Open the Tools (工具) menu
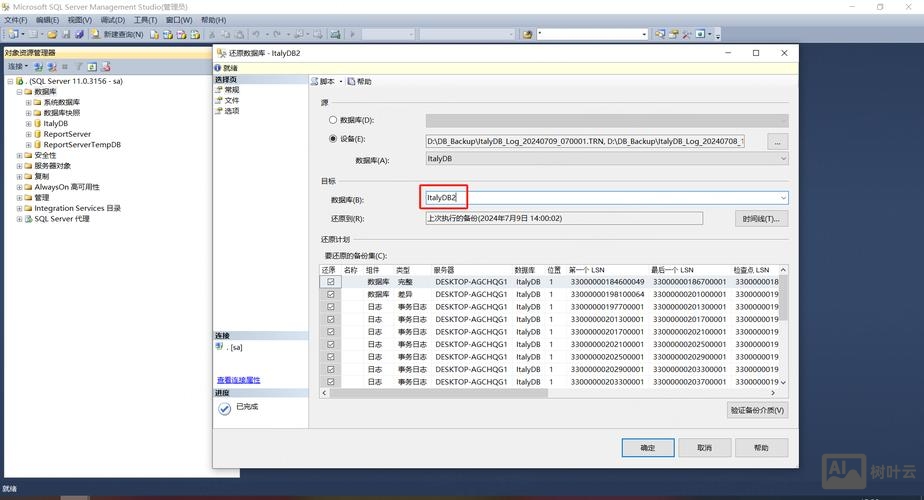924x500 pixels. pos(145,20)
